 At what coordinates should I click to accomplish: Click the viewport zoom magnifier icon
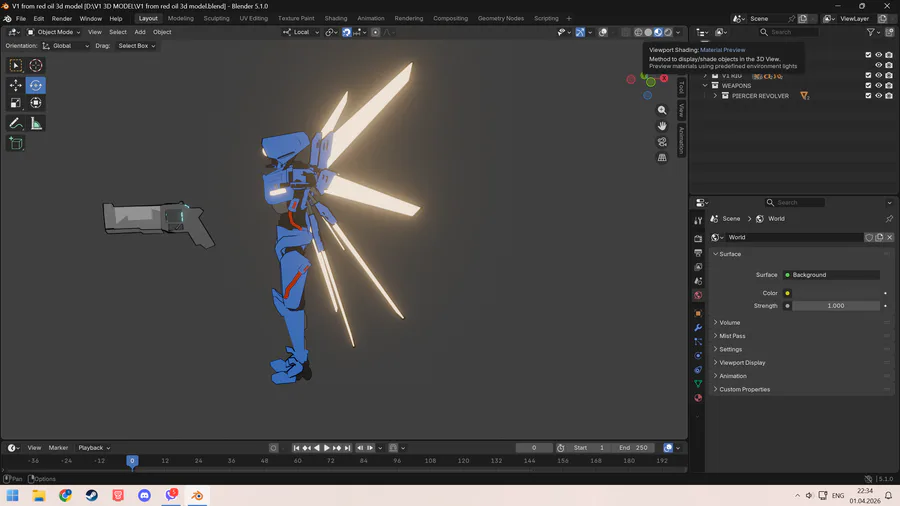(x=662, y=111)
